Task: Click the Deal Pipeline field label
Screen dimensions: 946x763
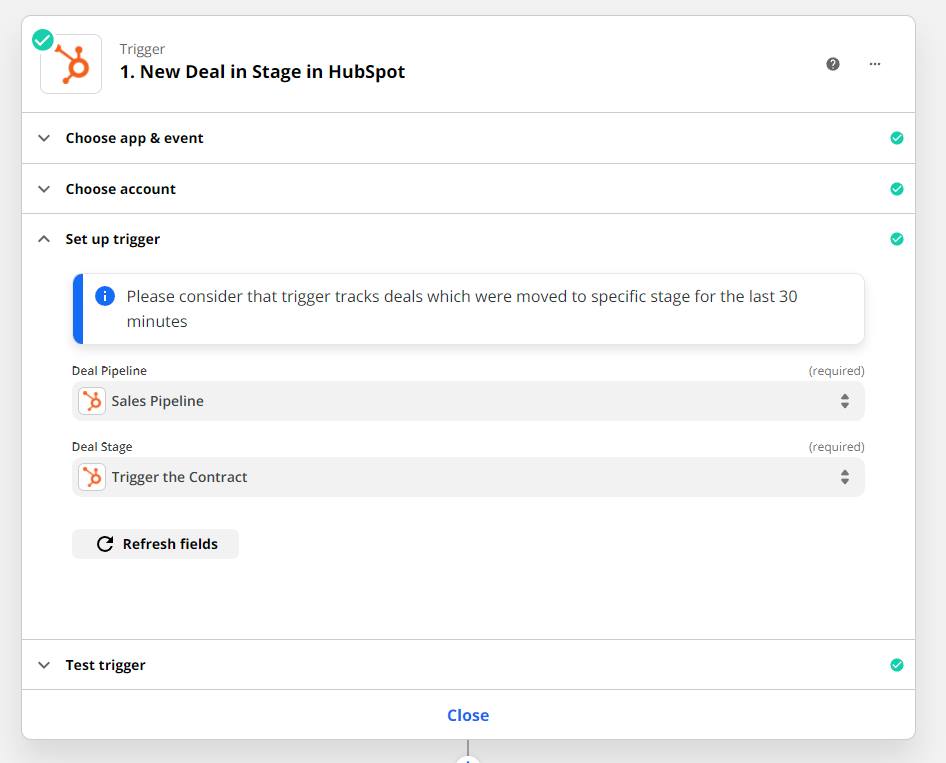Action: coord(109,371)
